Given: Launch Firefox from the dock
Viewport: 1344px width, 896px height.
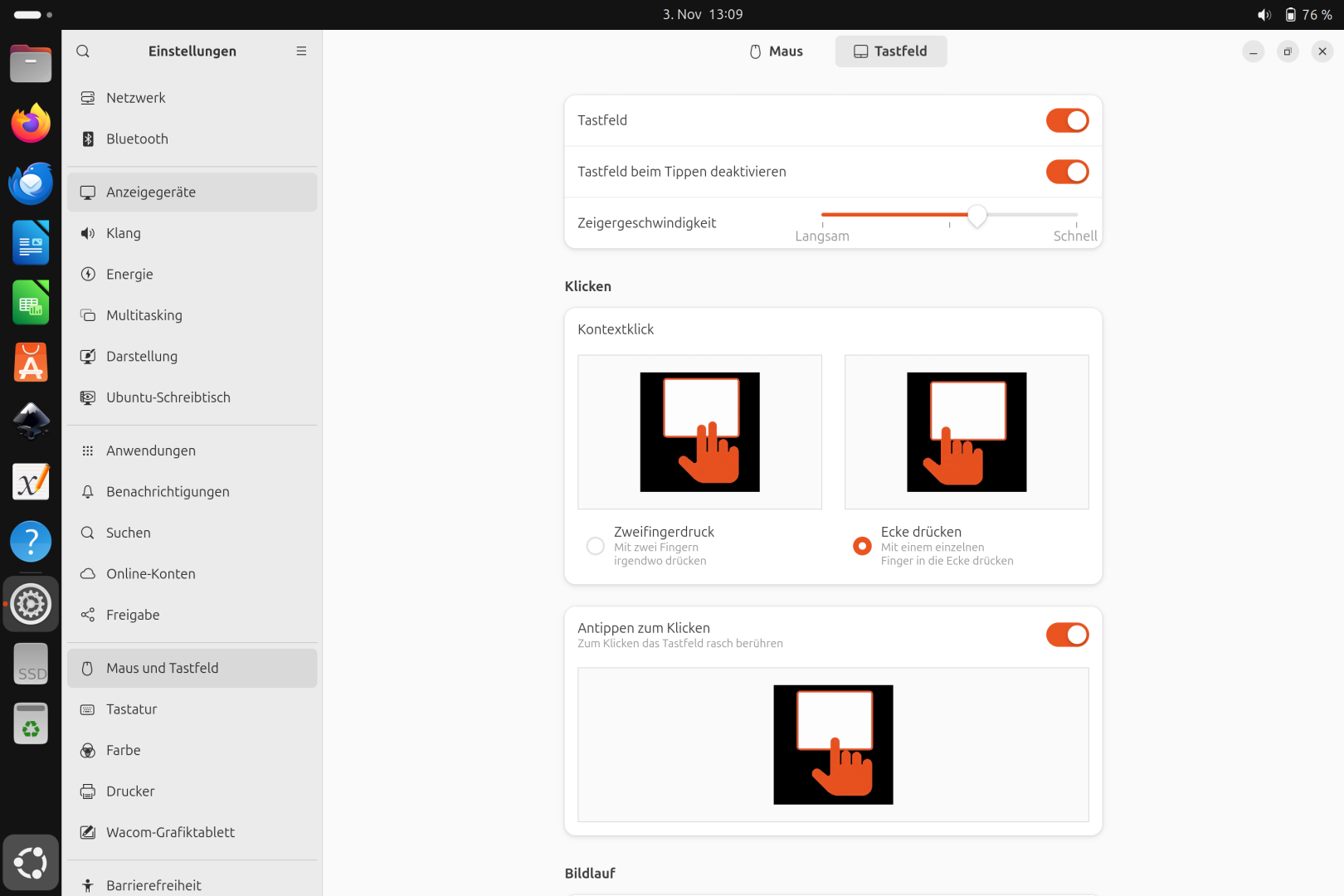Looking at the screenshot, I should [x=31, y=124].
